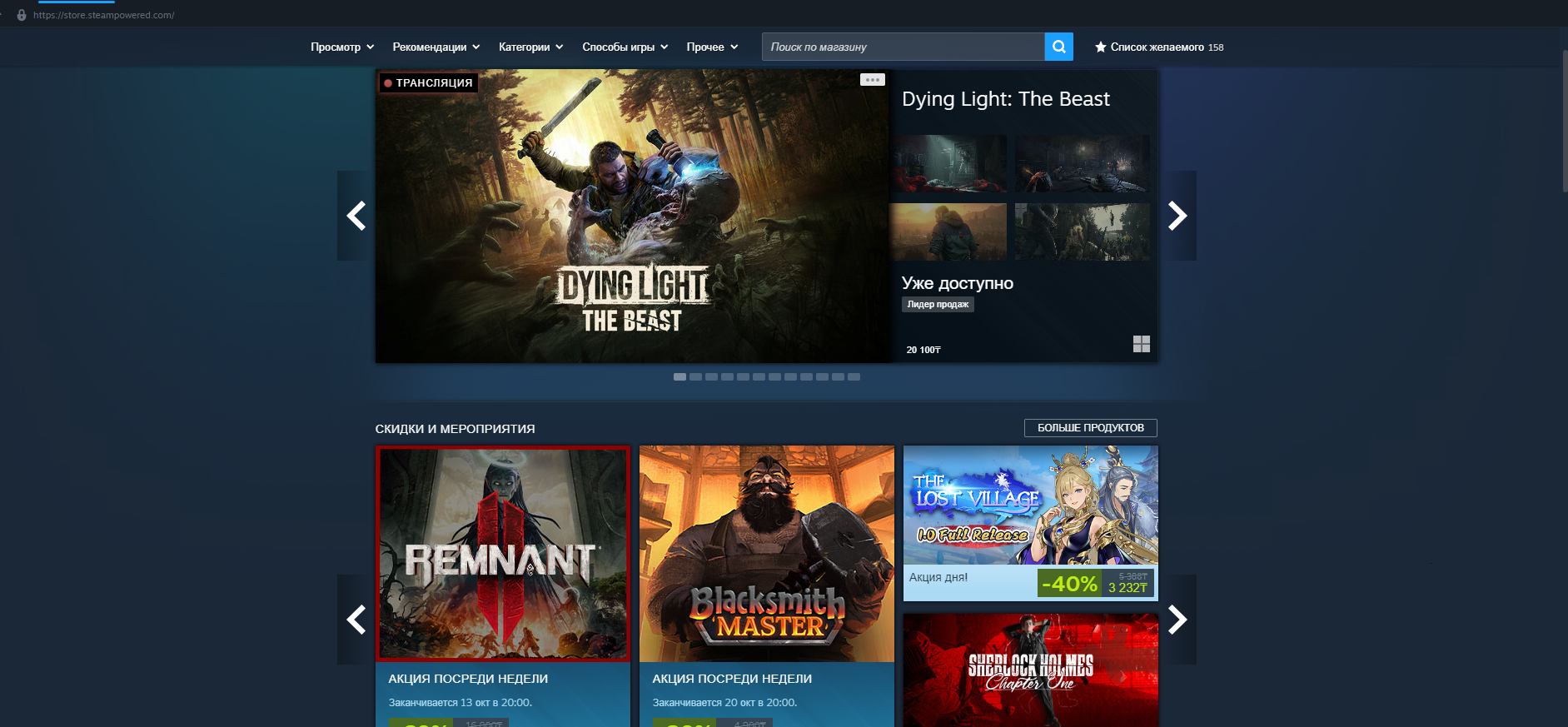
Task: View the Dying Light green forest screenshot thumbnail
Action: tap(1083, 232)
